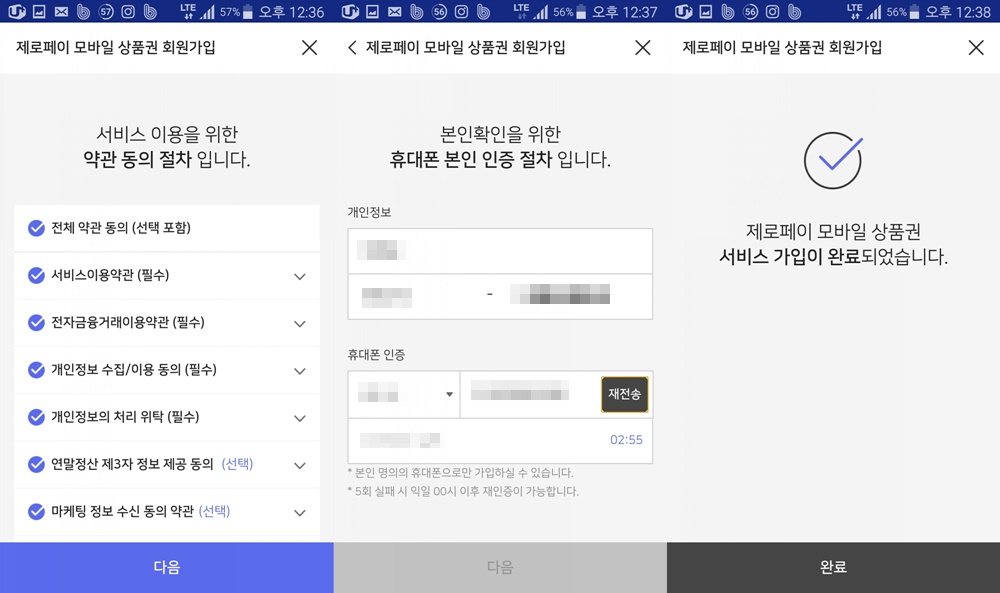Tap Instagram icon in the 12:36 status bar
Image resolution: width=1000 pixels, height=593 pixels.
coord(128,11)
